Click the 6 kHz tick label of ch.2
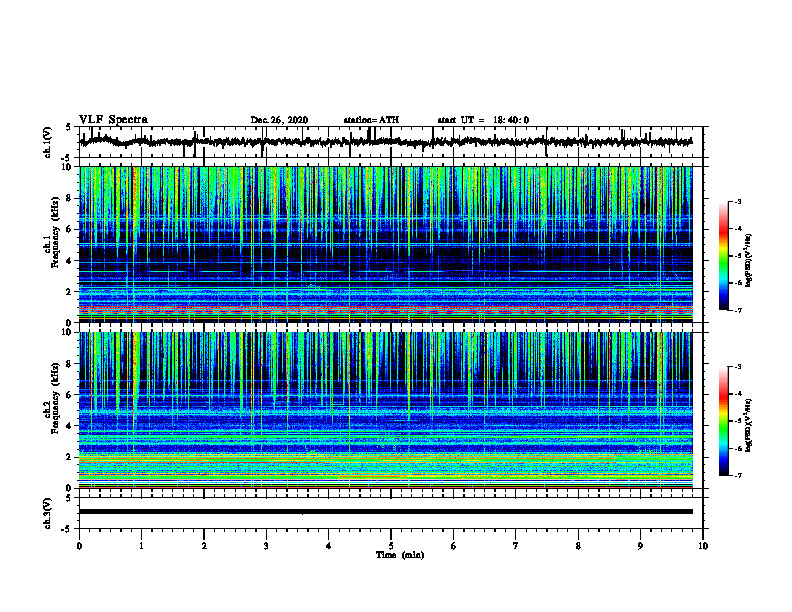The height and width of the screenshot is (612, 792). tap(70, 394)
